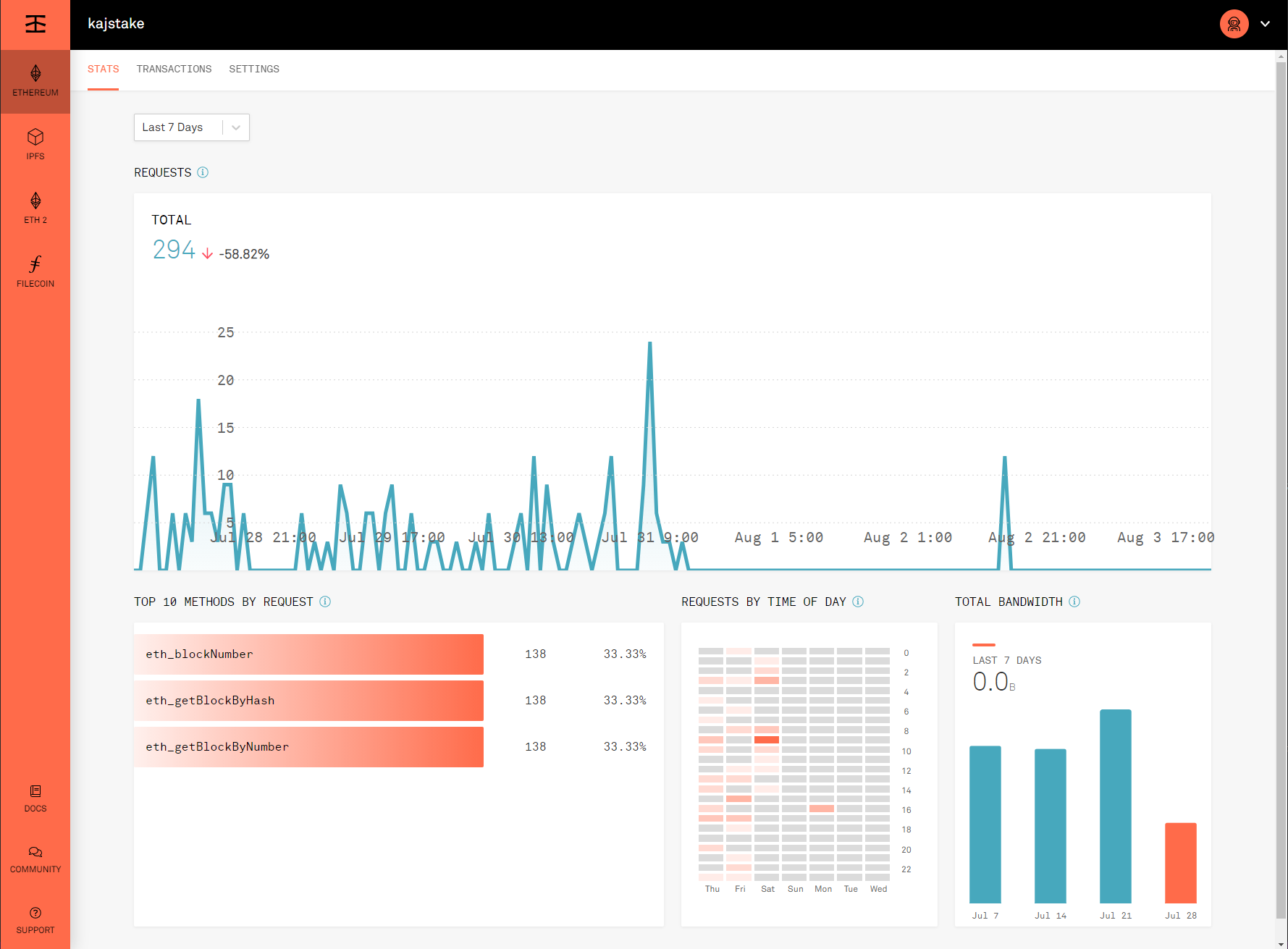Click Requests By Time info icon
Image resolution: width=1288 pixels, height=949 pixels.
[x=858, y=602]
